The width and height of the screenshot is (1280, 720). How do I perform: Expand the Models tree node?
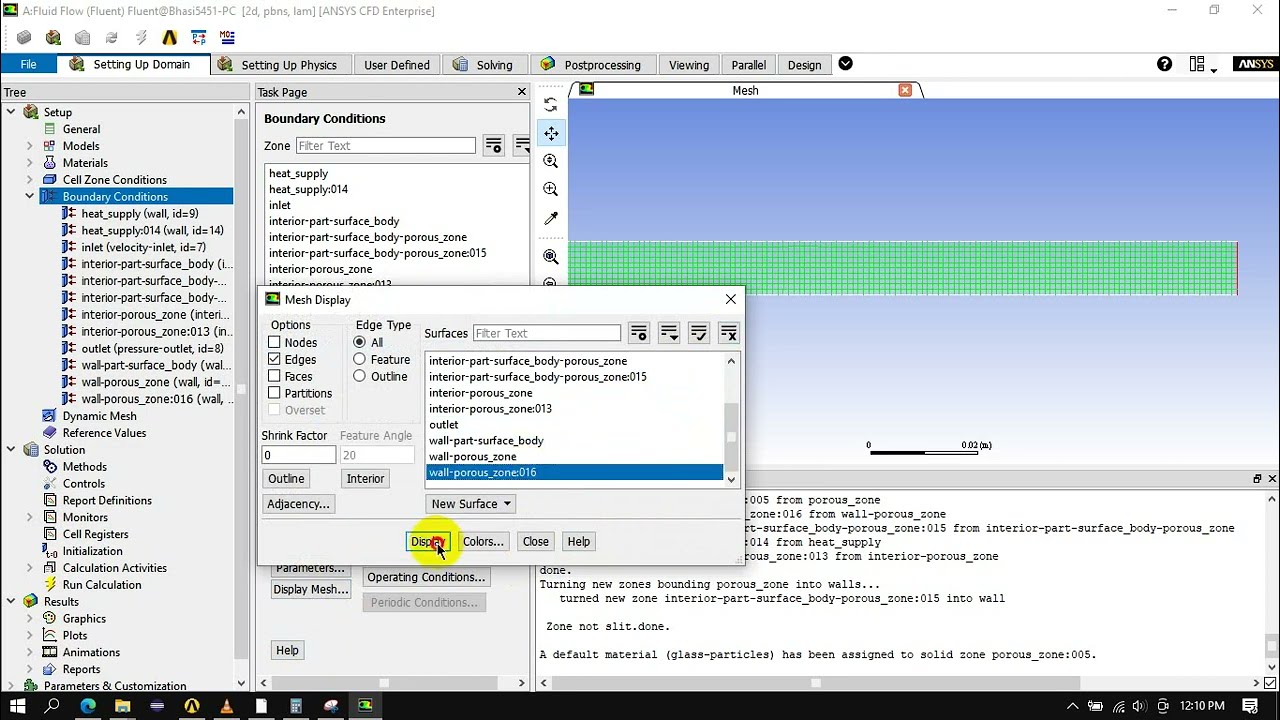pos(29,146)
